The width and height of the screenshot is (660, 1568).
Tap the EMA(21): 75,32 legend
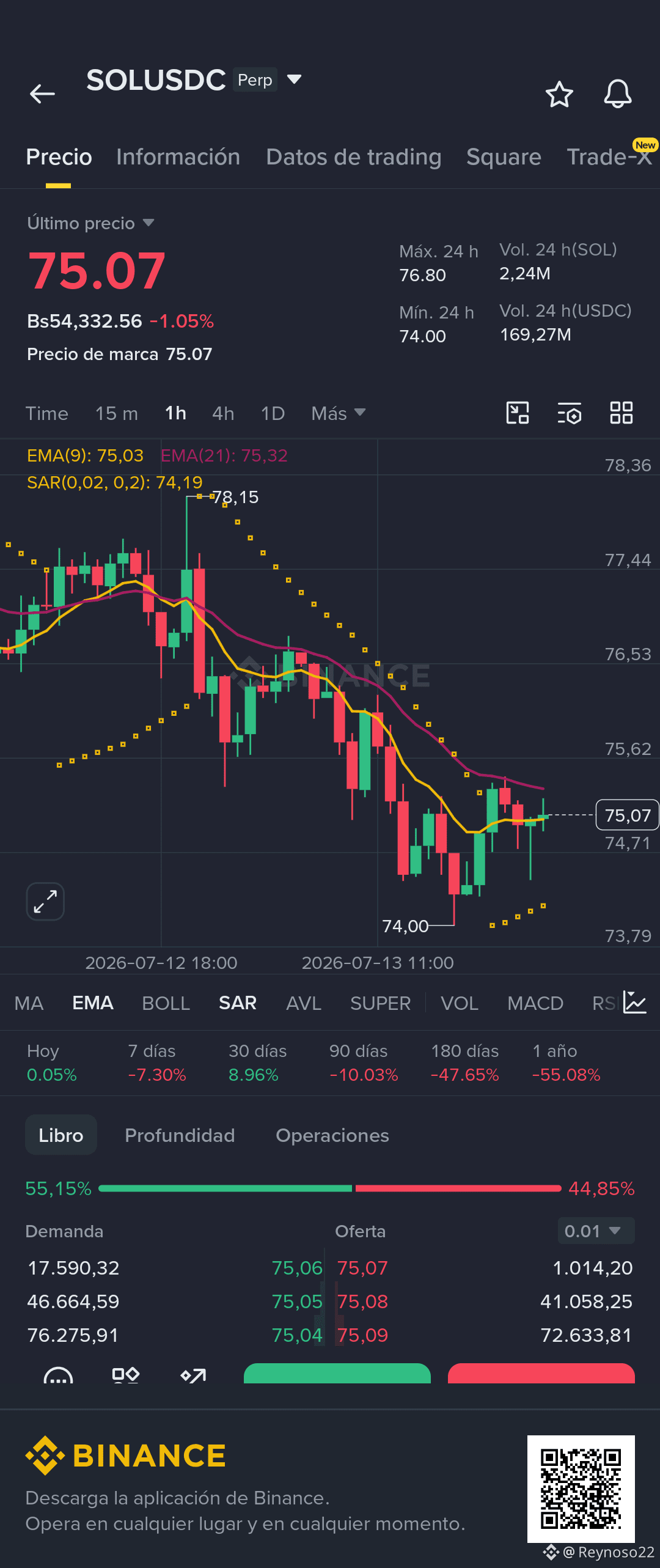point(224,455)
